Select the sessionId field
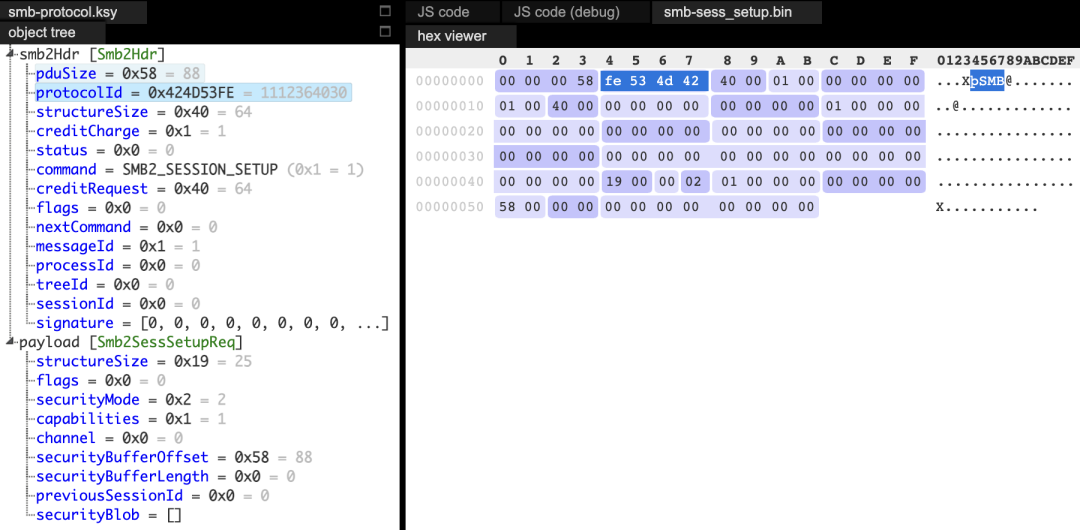This screenshot has height=530, width=1080. 118,303
